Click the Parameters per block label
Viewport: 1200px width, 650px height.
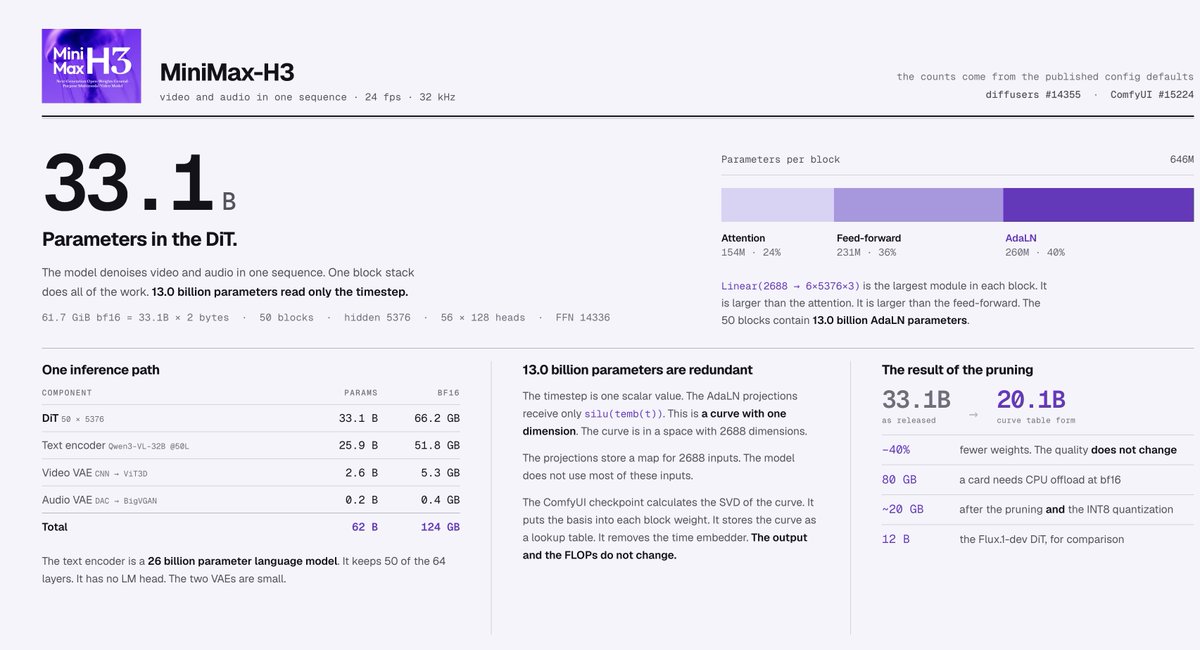click(x=780, y=159)
